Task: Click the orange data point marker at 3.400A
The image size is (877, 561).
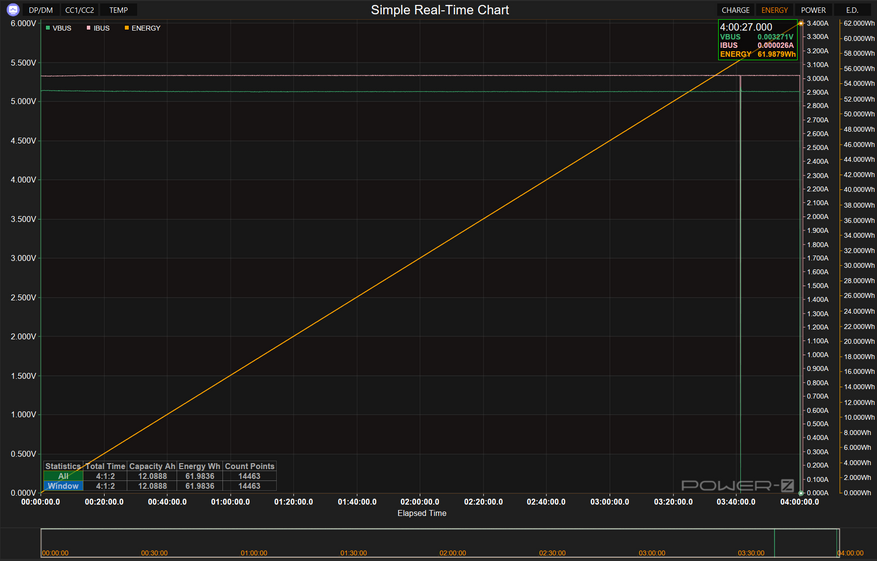Action: (x=801, y=22)
